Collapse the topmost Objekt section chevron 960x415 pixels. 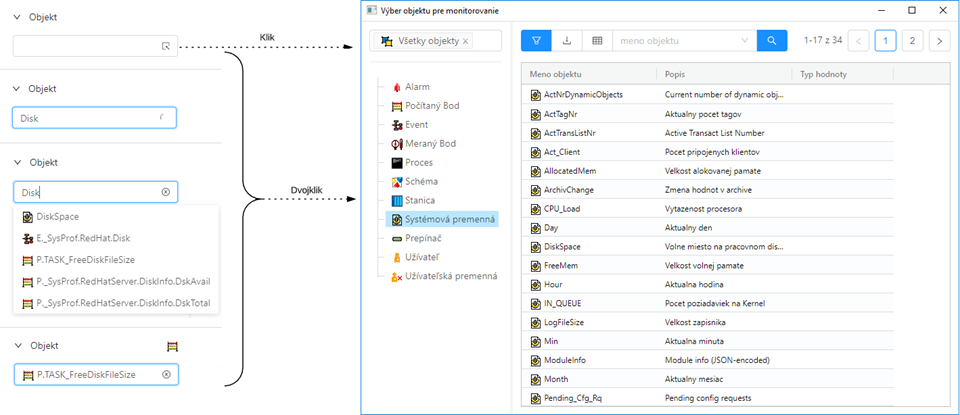(x=17, y=16)
